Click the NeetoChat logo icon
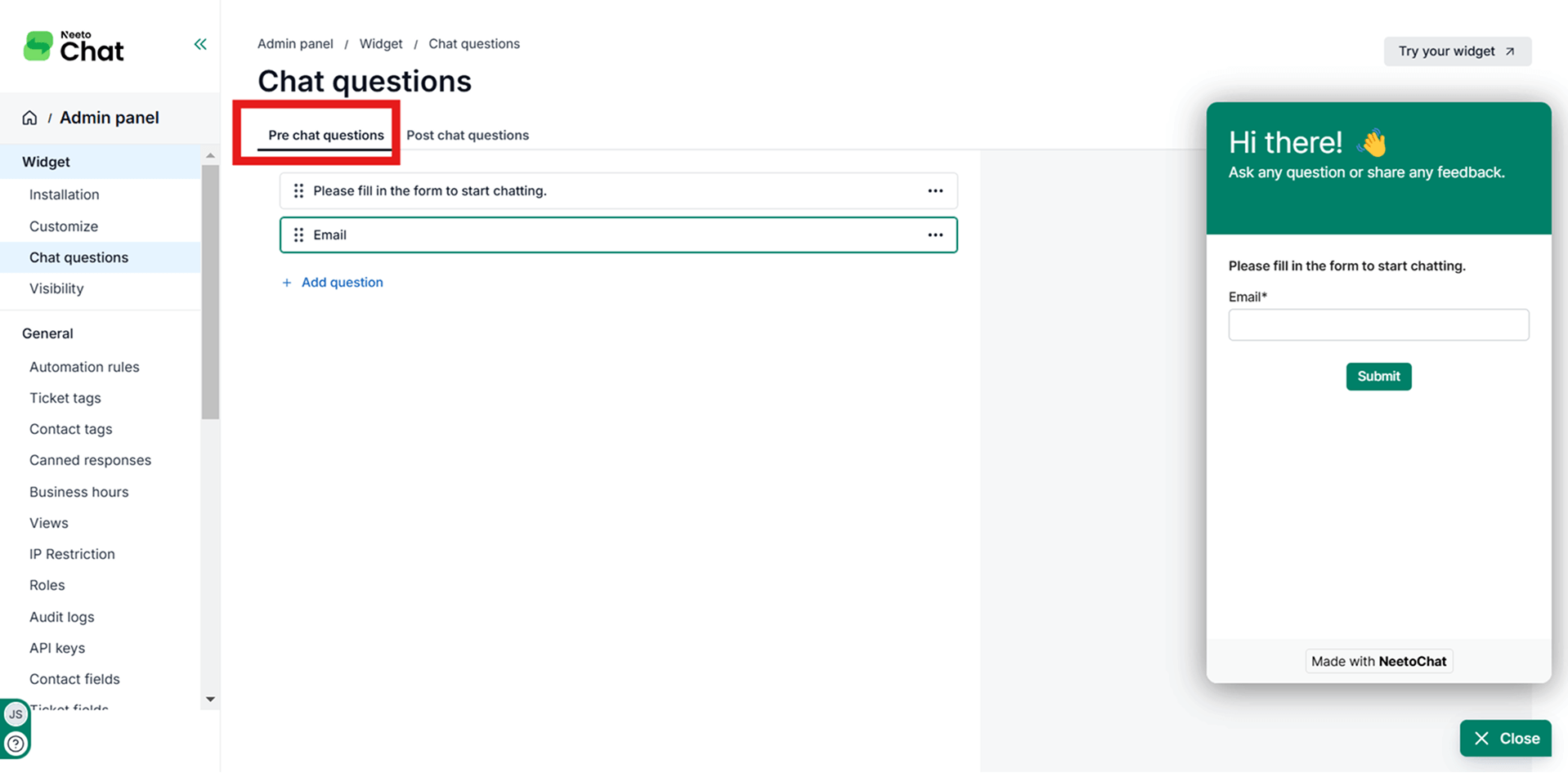 coord(38,47)
